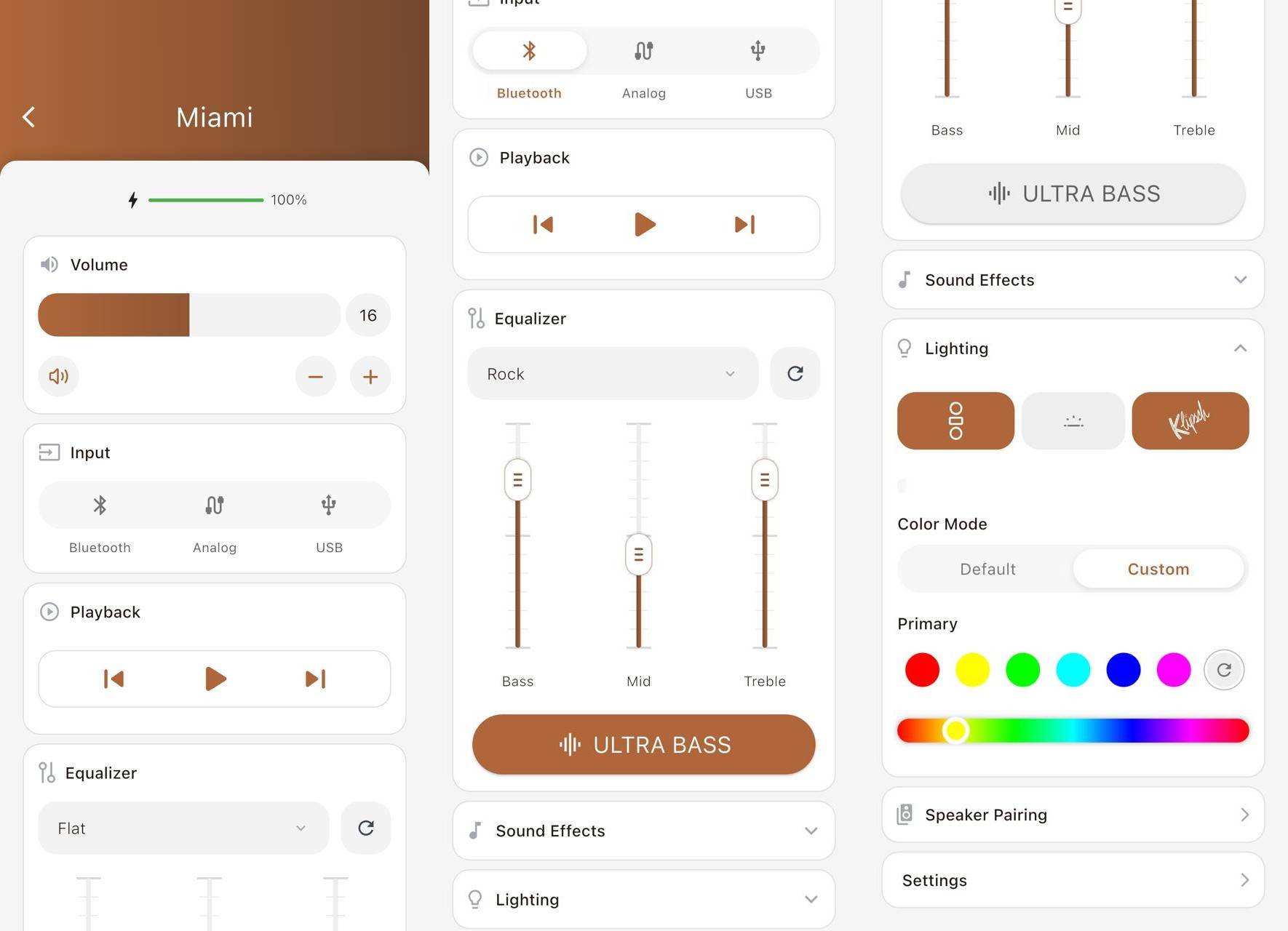
Task: Choose Analog input in the middle panel
Action: click(x=644, y=51)
